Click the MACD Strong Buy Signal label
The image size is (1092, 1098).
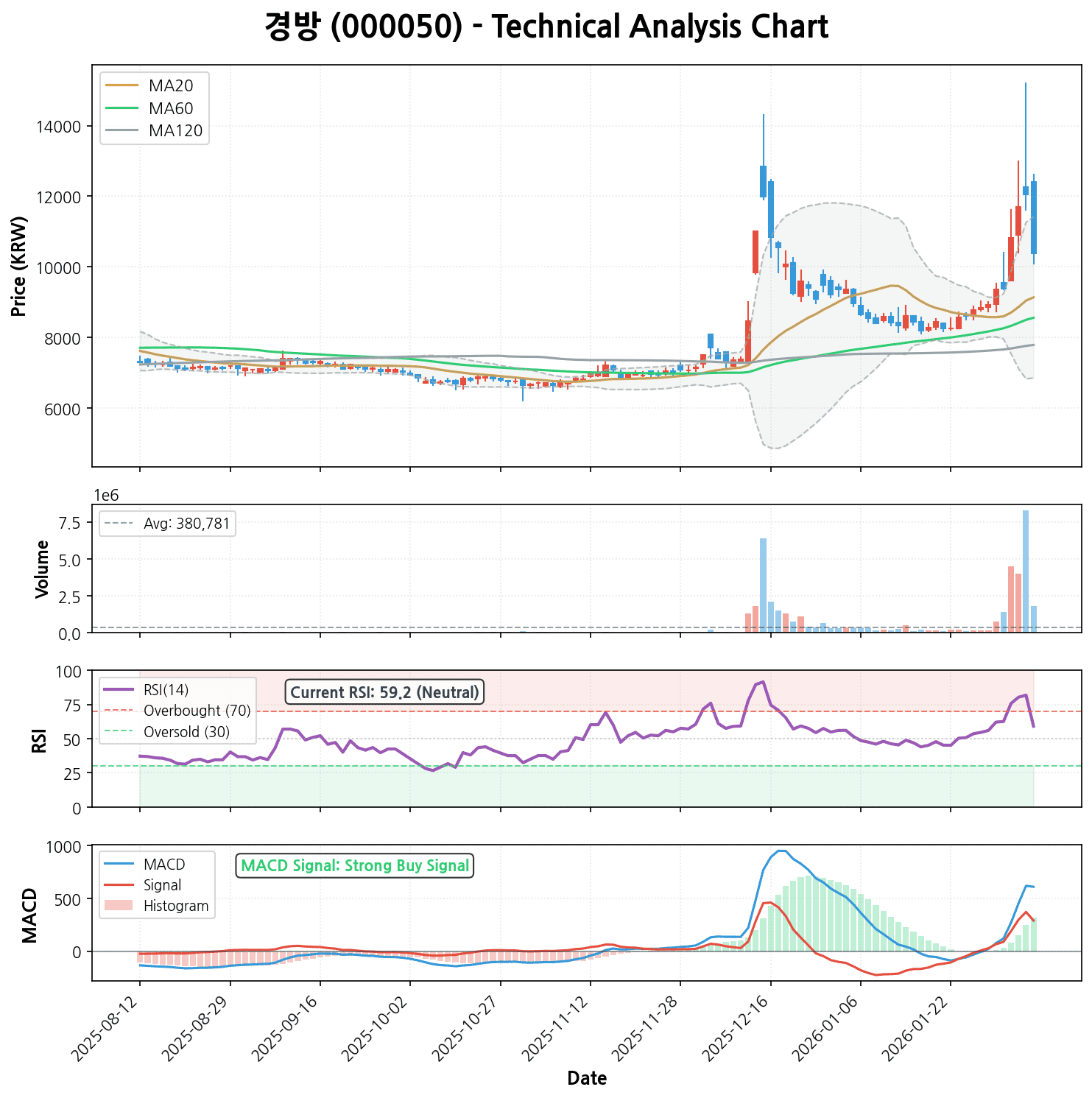tap(354, 866)
